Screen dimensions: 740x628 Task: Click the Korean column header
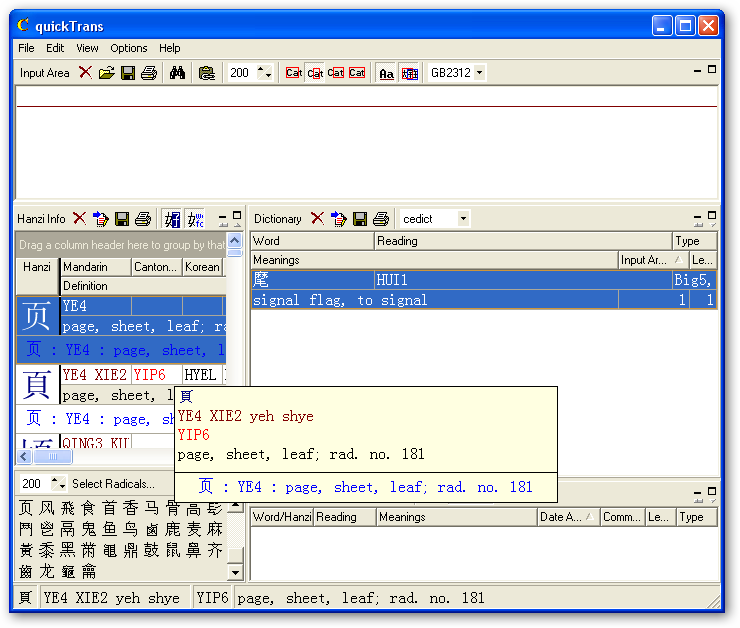click(202, 267)
